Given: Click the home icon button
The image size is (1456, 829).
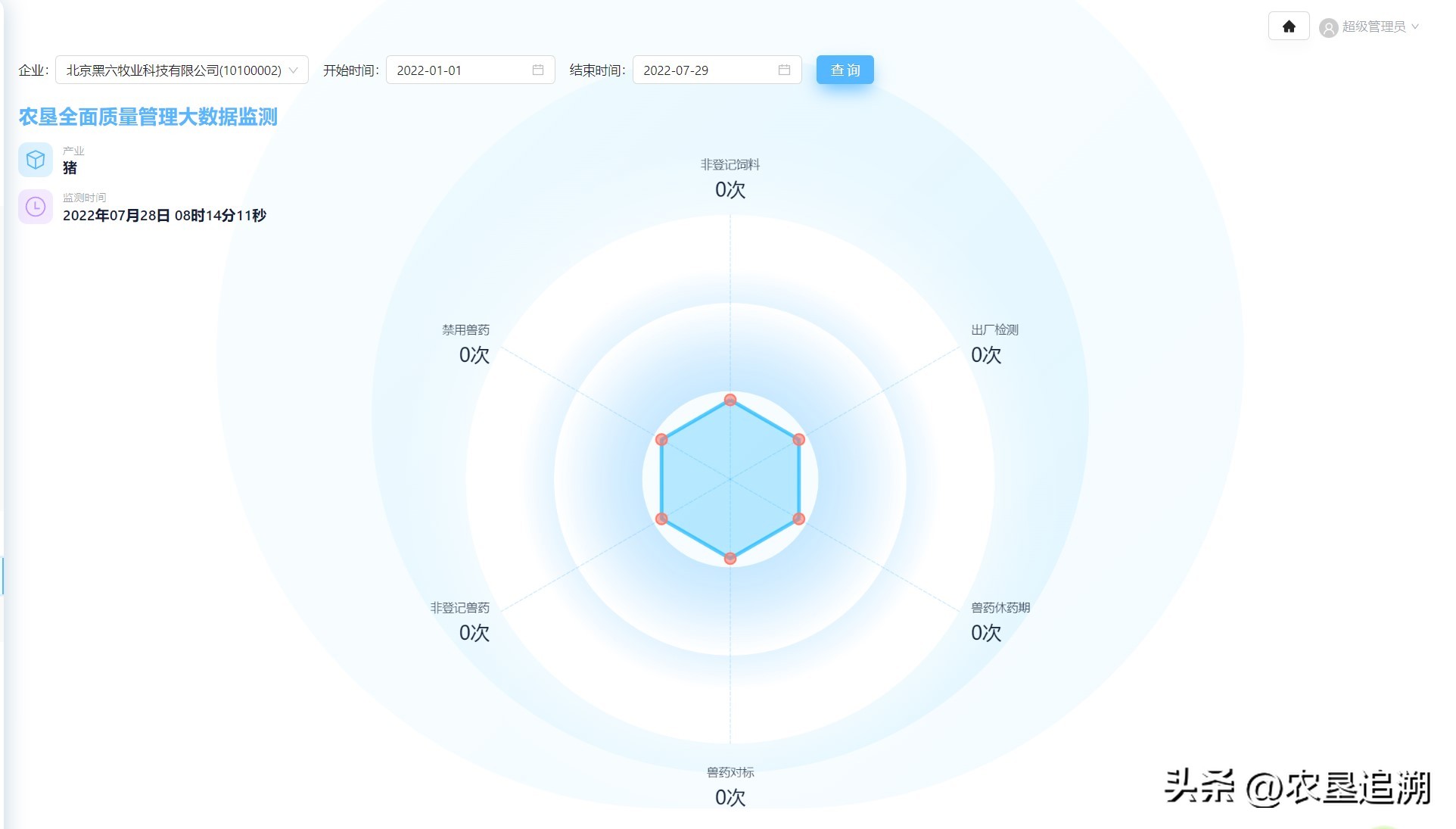Looking at the screenshot, I should 1289,26.
